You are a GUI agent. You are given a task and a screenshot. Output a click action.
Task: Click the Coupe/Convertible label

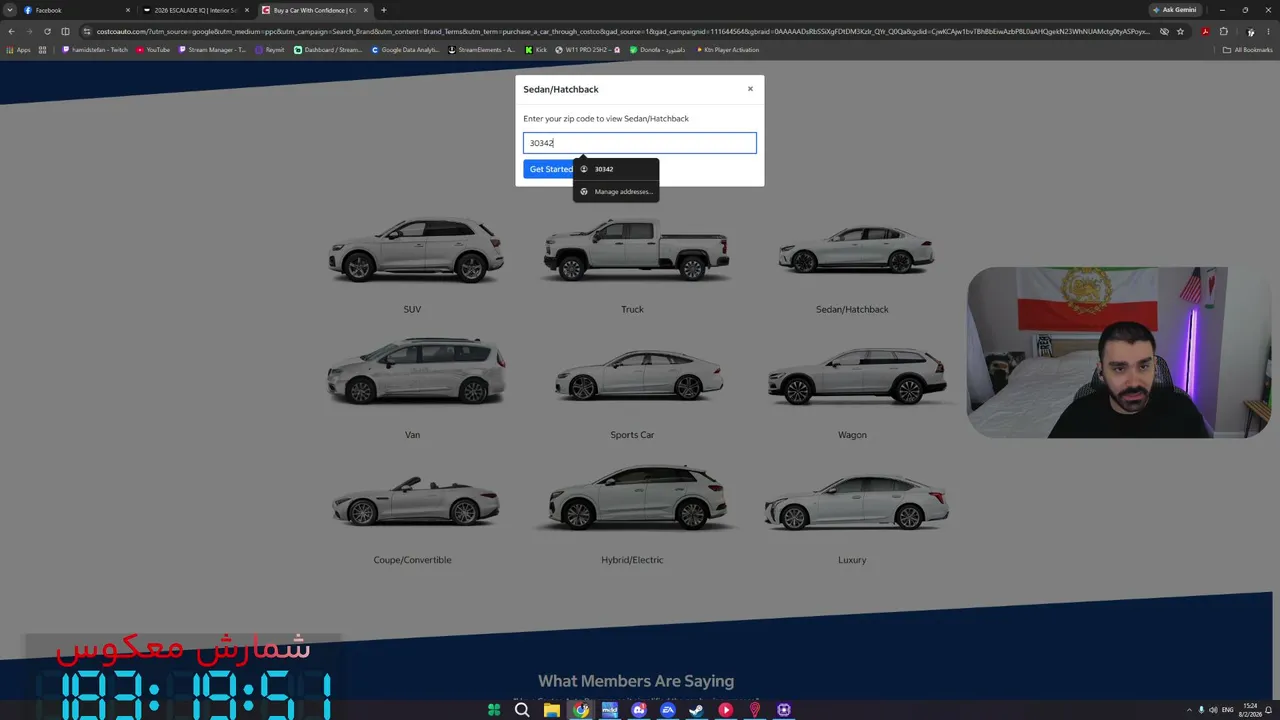coord(412,560)
